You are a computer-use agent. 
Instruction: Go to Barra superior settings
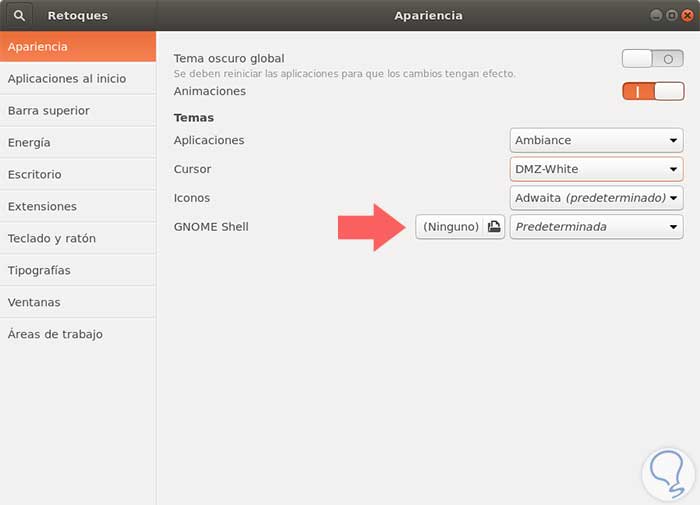(x=78, y=110)
